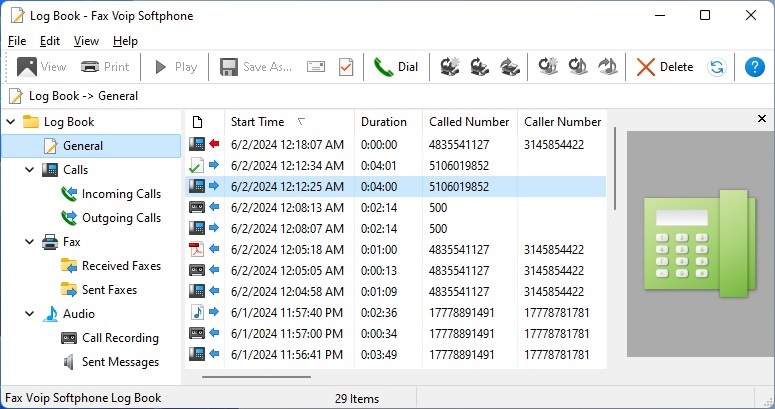Viewport: 775px width, 409px height.
Task: Collapse the Log Book root node
Action: pyautogui.click(x=11, y=122)
